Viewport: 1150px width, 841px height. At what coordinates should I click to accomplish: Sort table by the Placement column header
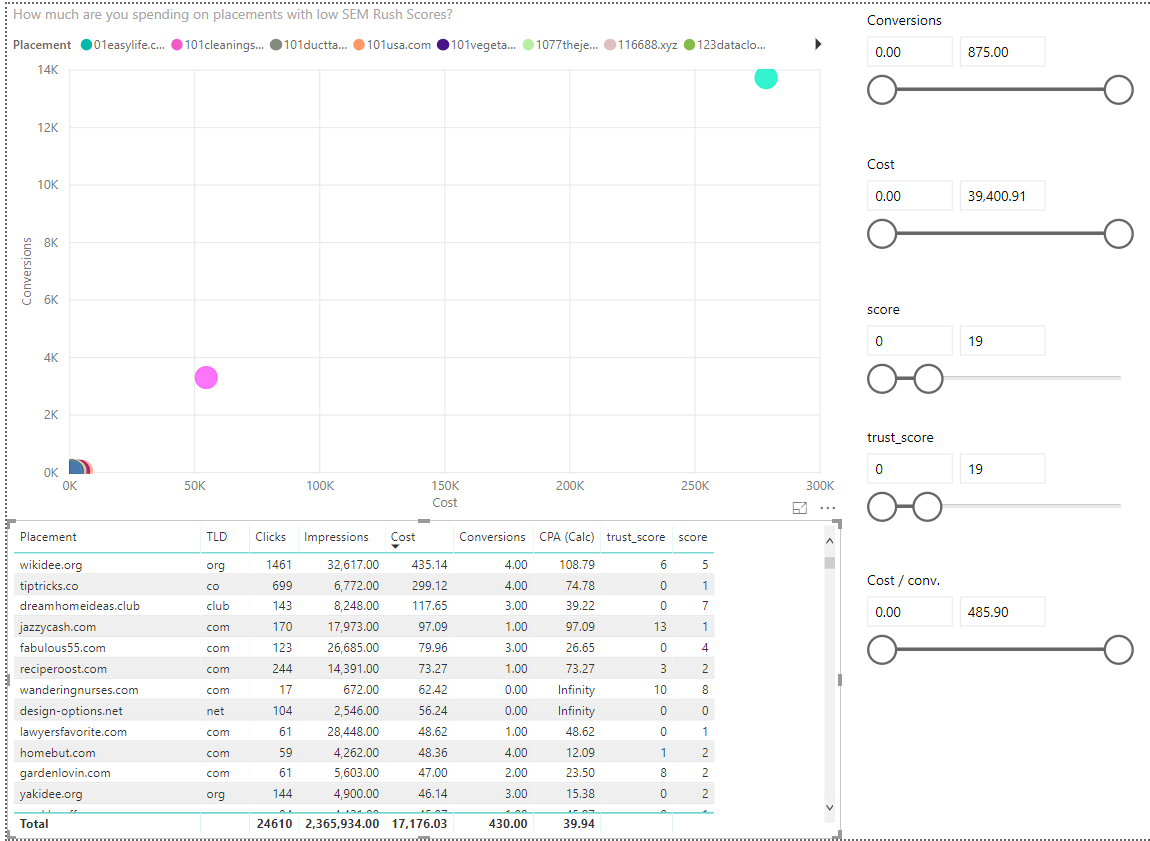[x=48, y=537]
